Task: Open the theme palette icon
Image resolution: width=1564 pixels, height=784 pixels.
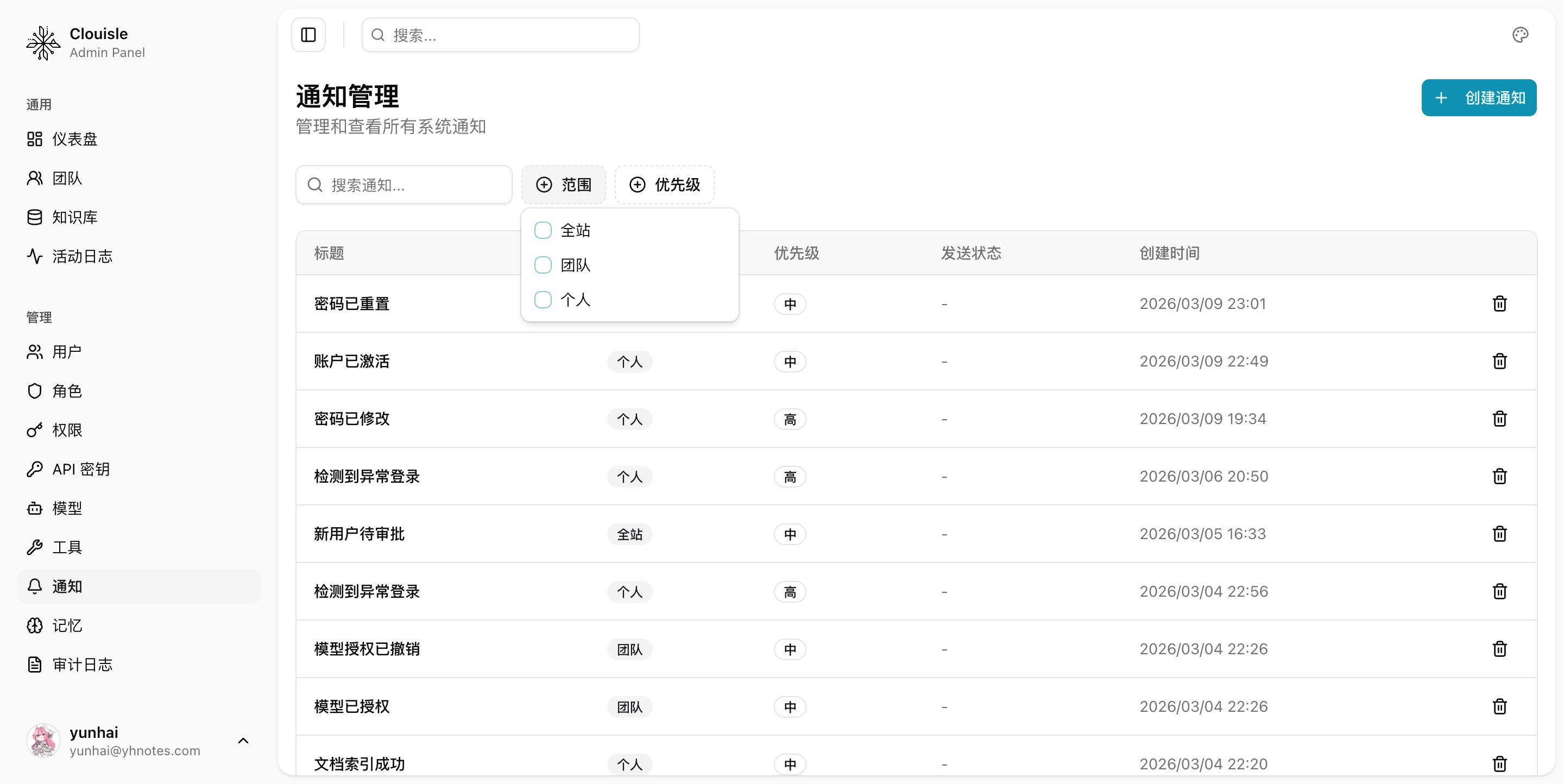Action: click(x=1519, y=35)
